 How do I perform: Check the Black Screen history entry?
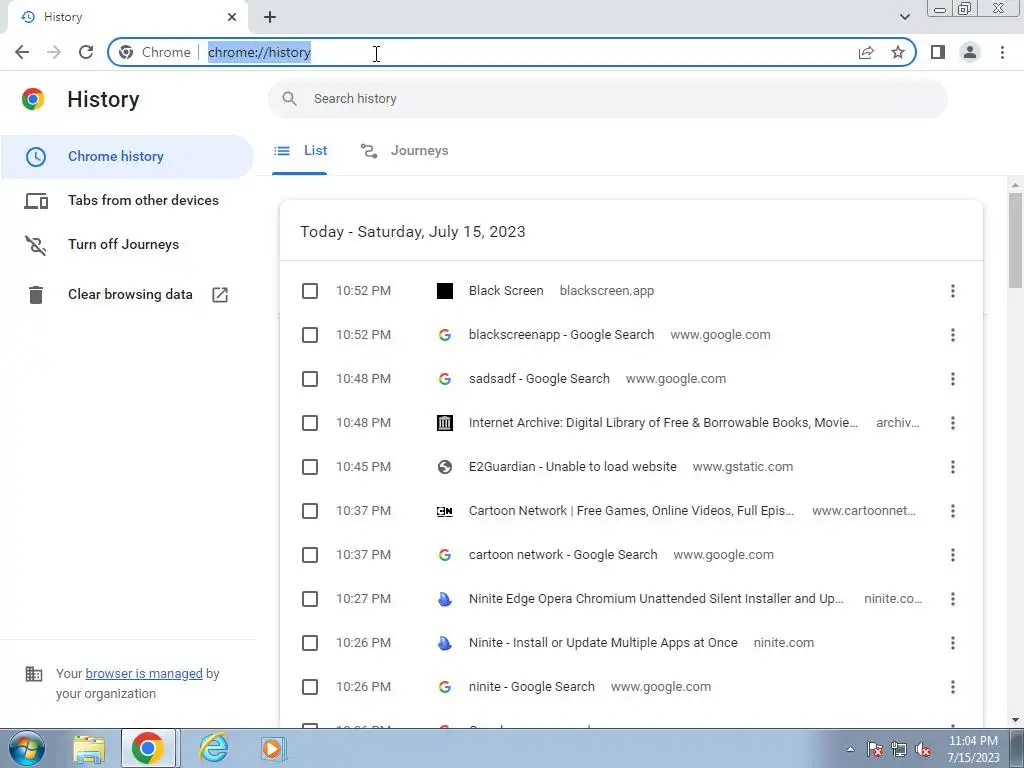[310, 291]
